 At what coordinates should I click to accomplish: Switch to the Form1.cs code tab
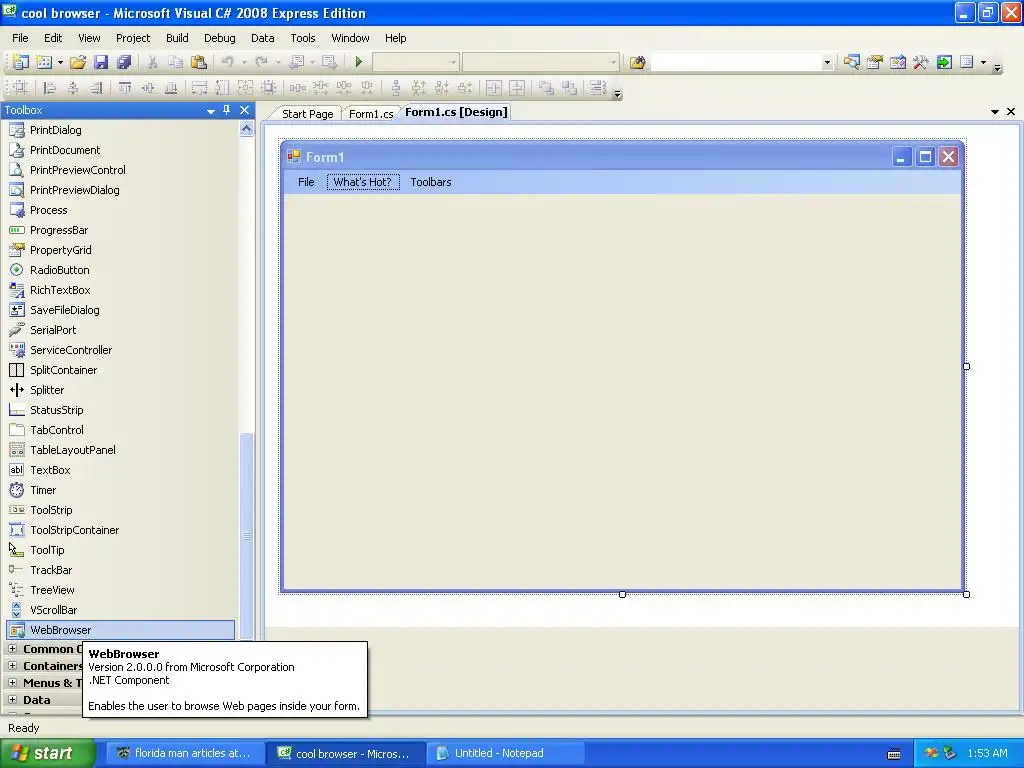pos(370,114)
